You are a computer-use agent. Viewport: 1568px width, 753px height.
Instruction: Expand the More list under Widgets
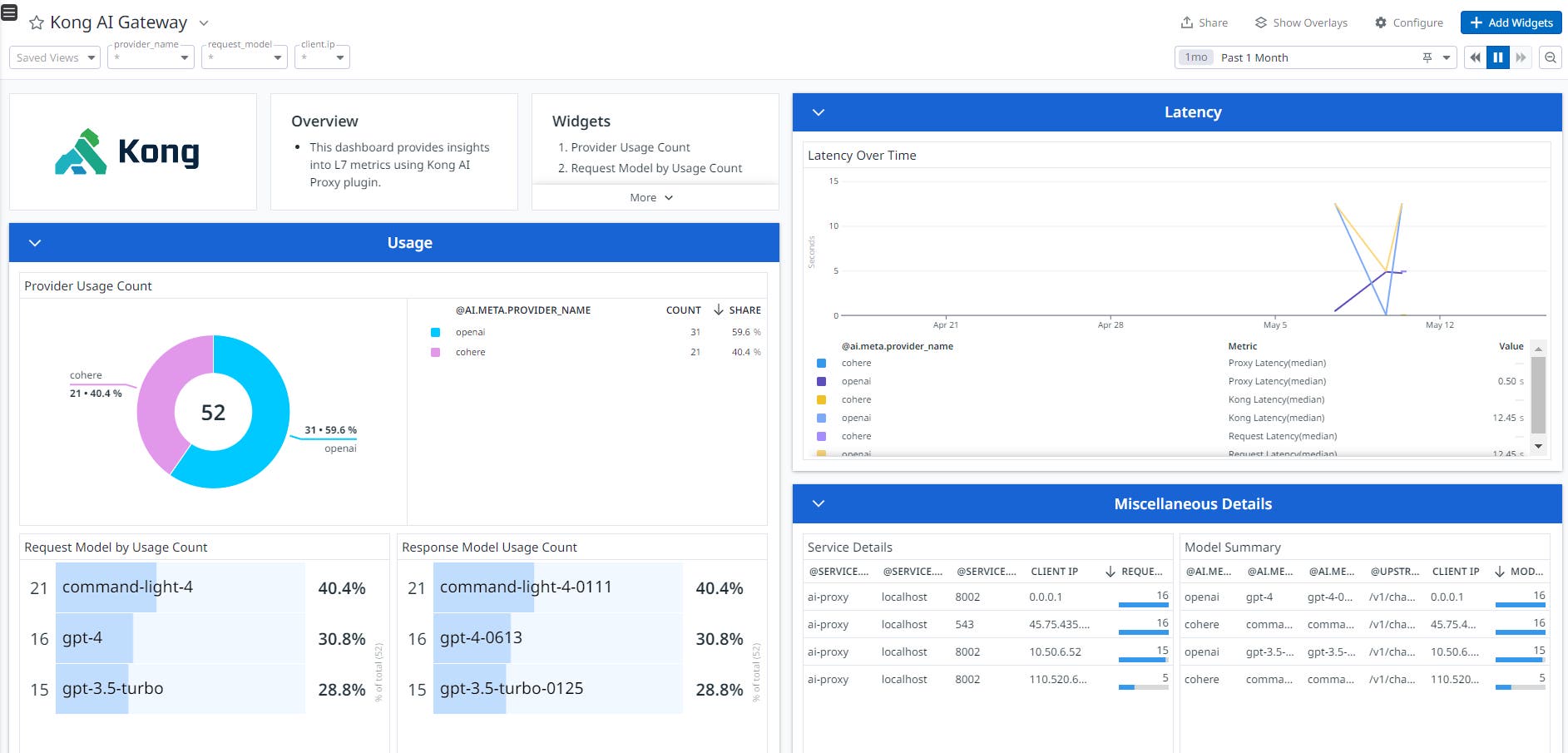pyautogui.click(x=650, y=197)
